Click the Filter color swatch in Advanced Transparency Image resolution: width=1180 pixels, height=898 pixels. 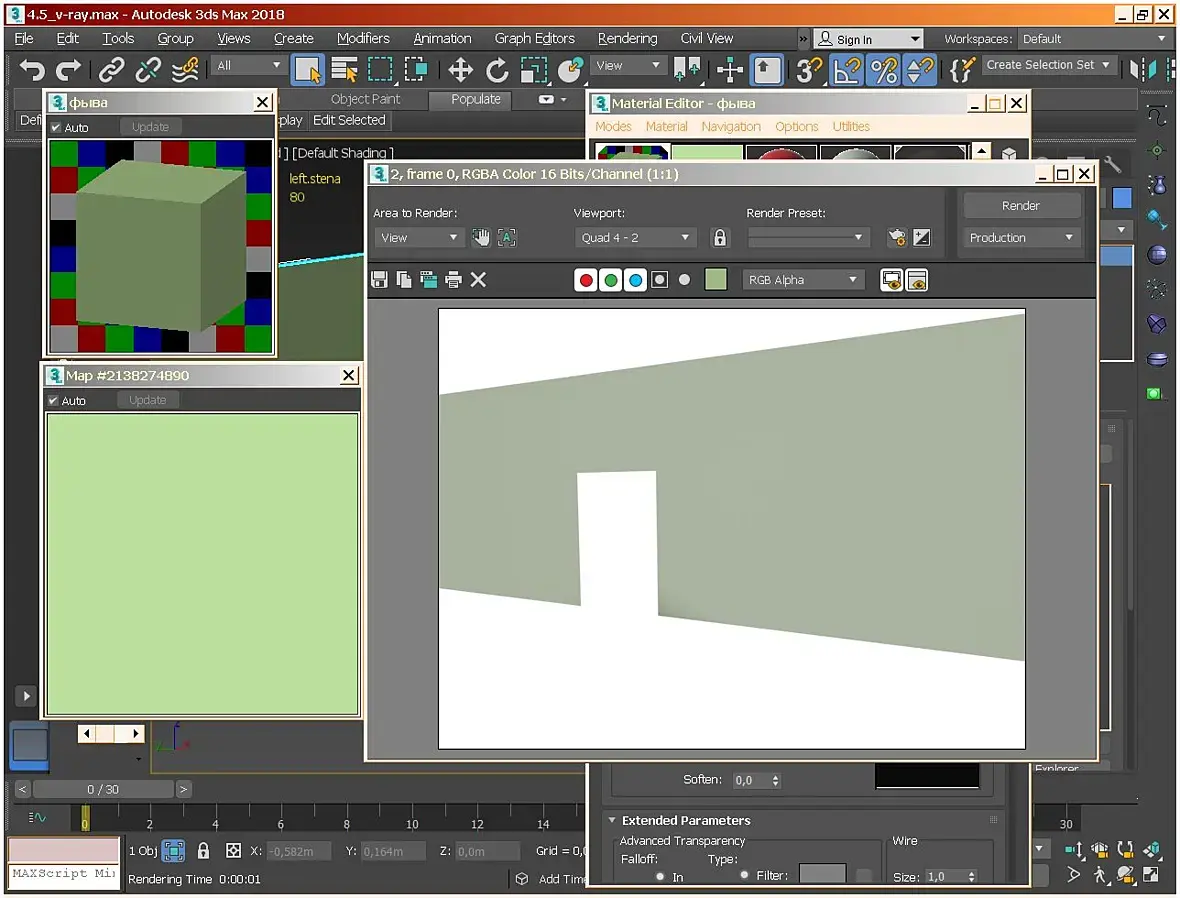click(x=823, y=875)
